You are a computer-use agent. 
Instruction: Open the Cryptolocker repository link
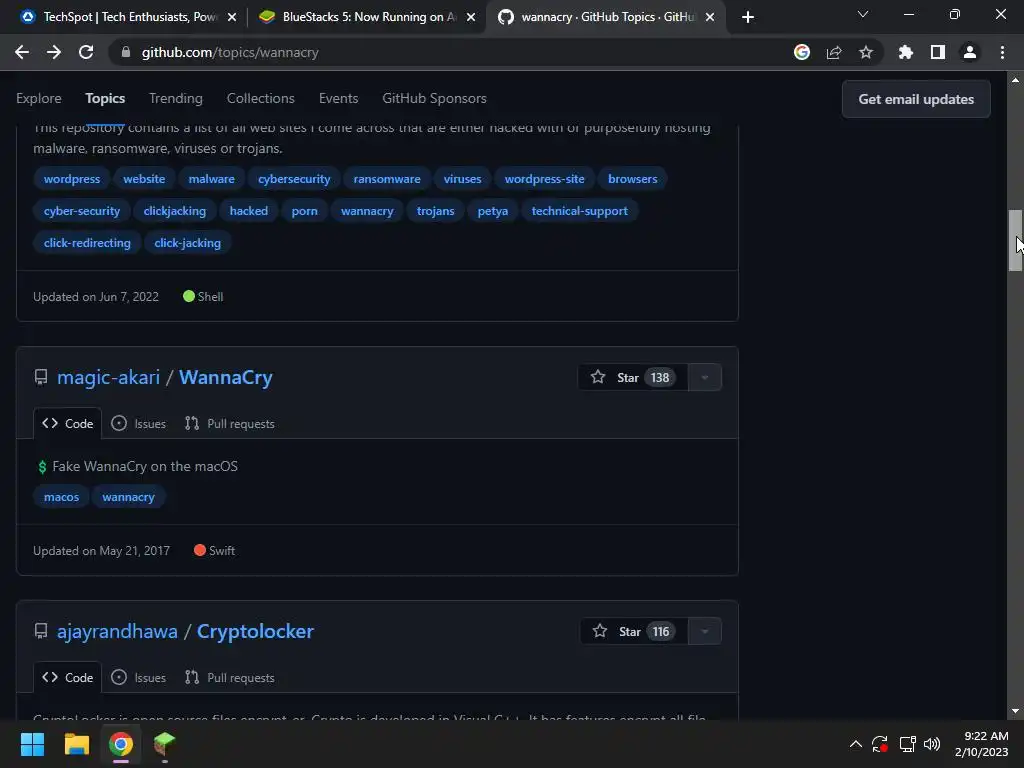[x=255, y=632]
